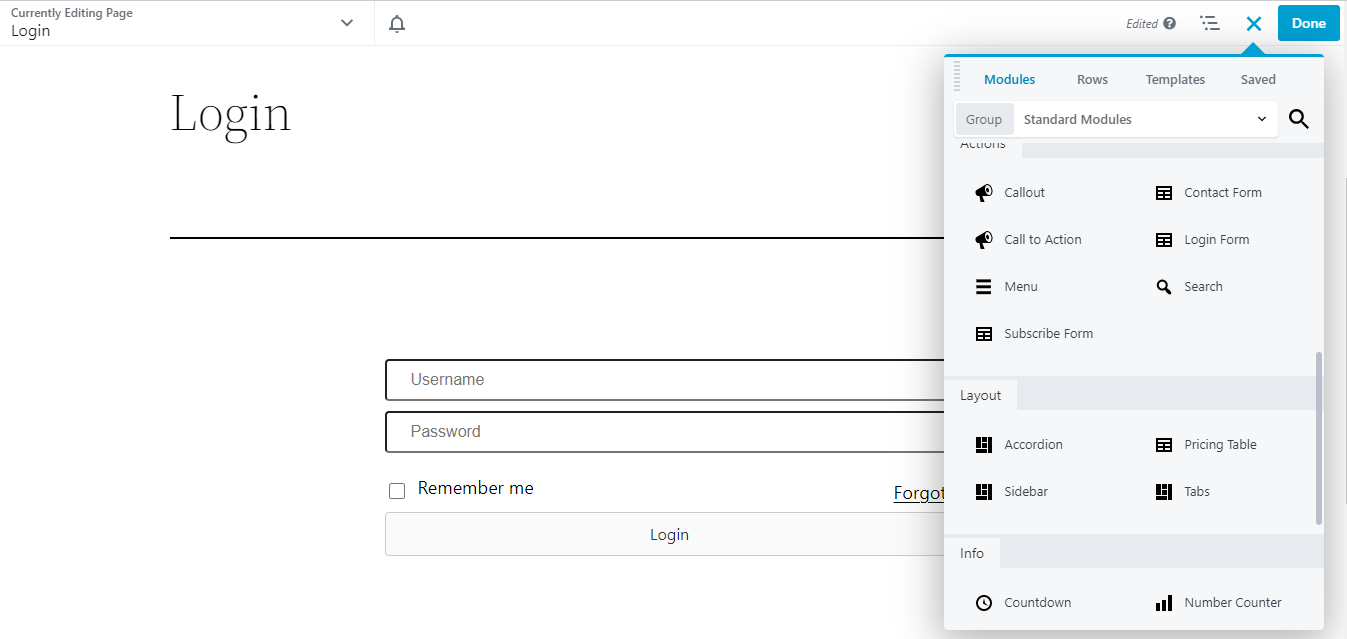1347x639 pixels.
Task: Open the notifications bell
Action: tap(396, 22)
